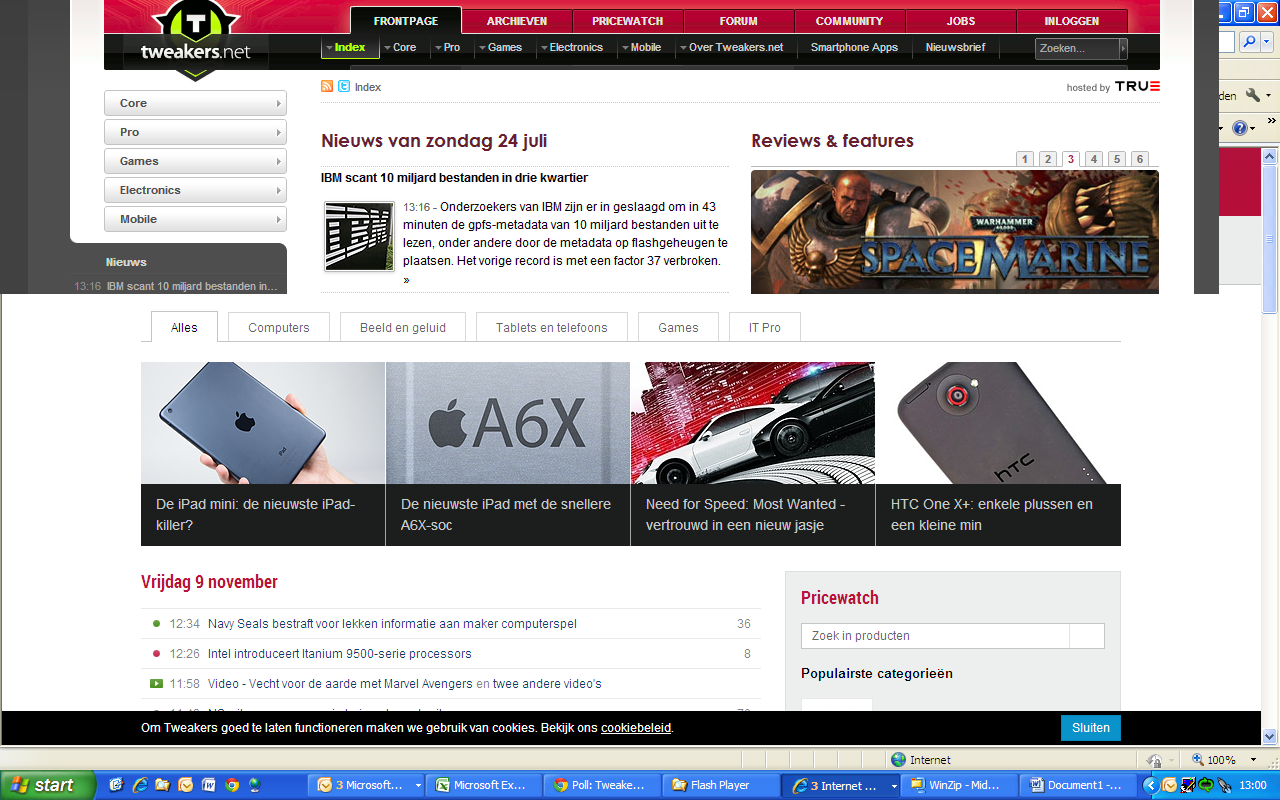Open the IE Tools wrench icon
The image size is (1280, 800).
(x=1252, y=96)
